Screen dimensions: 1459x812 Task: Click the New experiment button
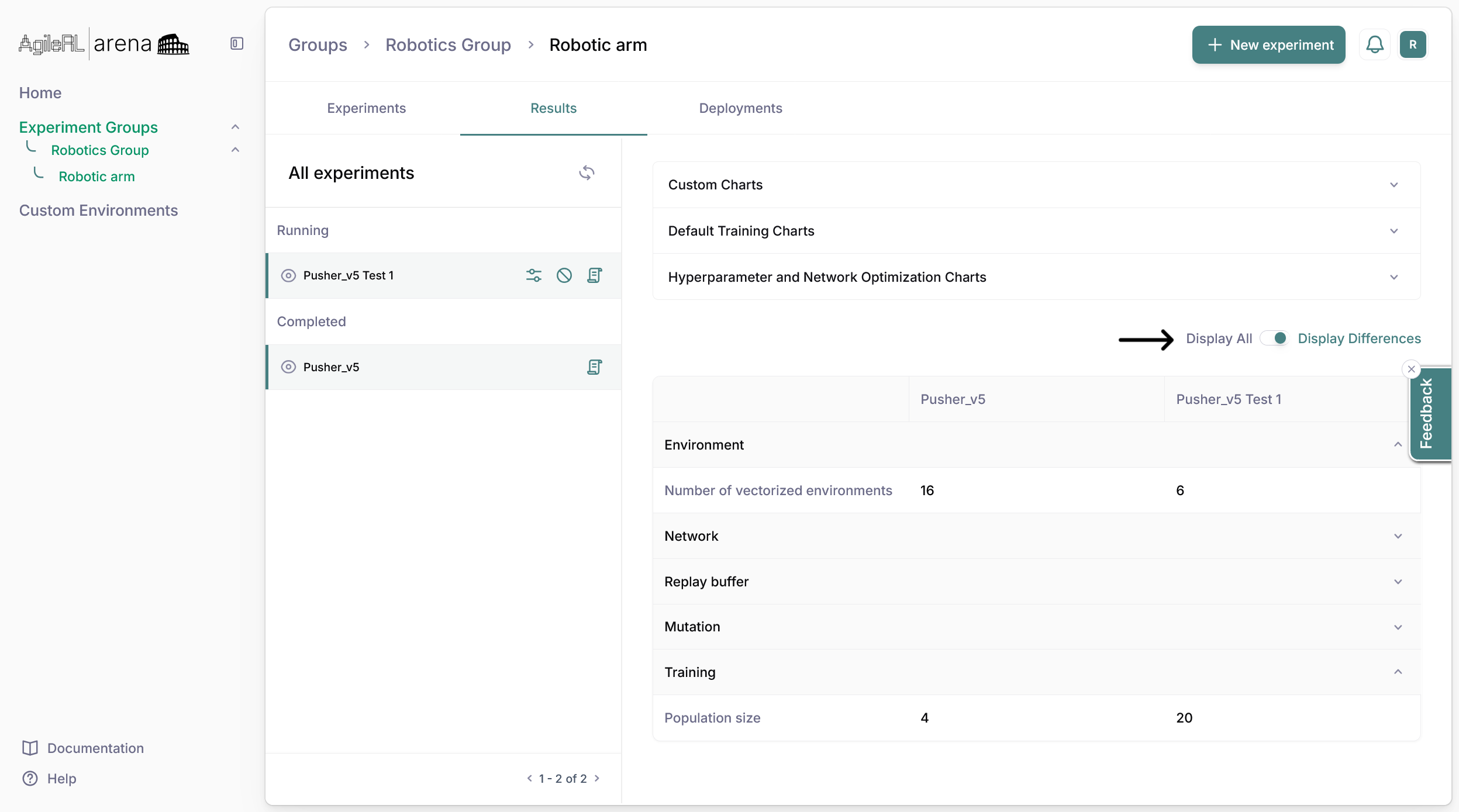[x=1268, y=45]
